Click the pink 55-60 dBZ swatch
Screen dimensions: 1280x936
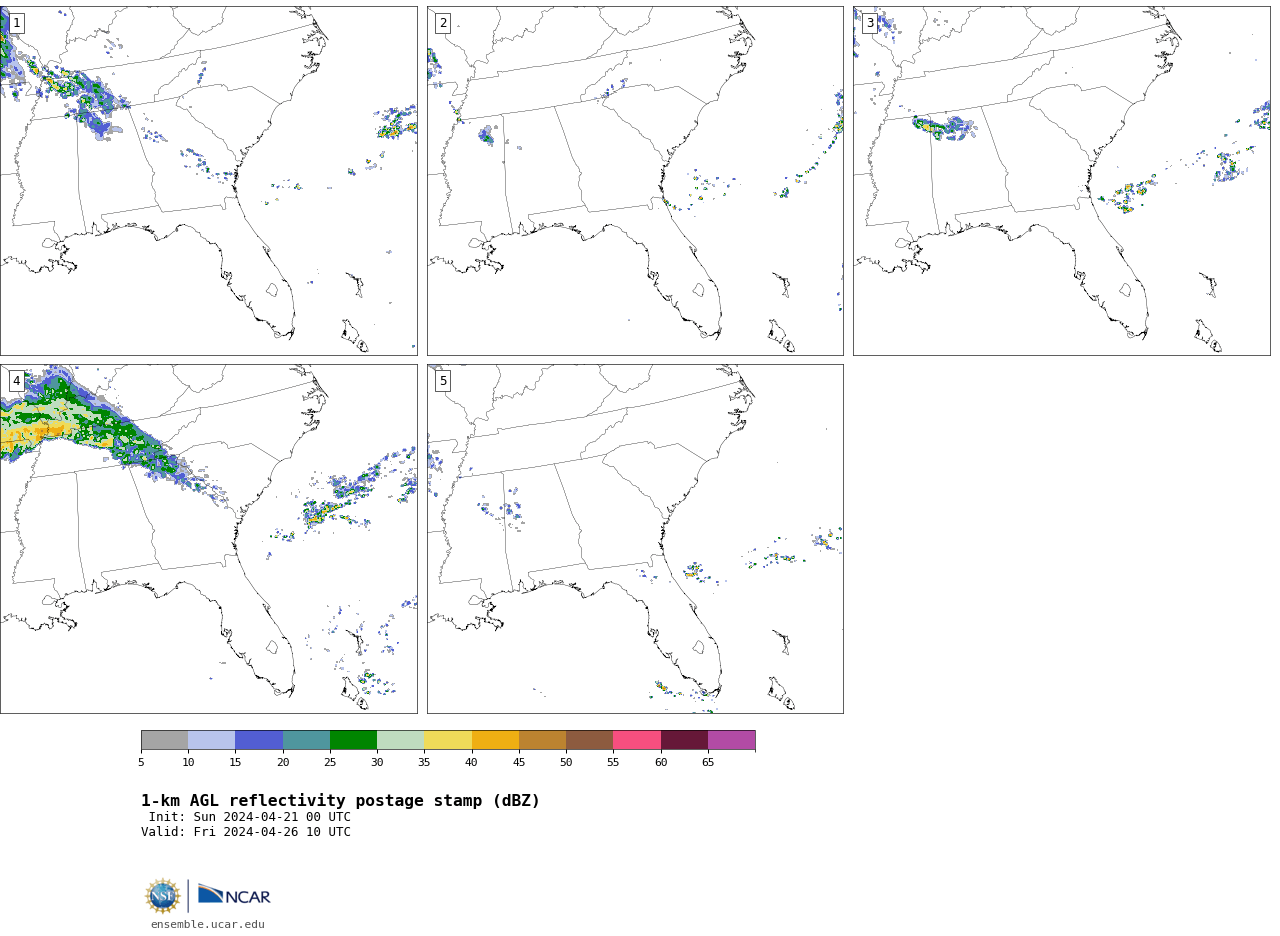point(637,740)
